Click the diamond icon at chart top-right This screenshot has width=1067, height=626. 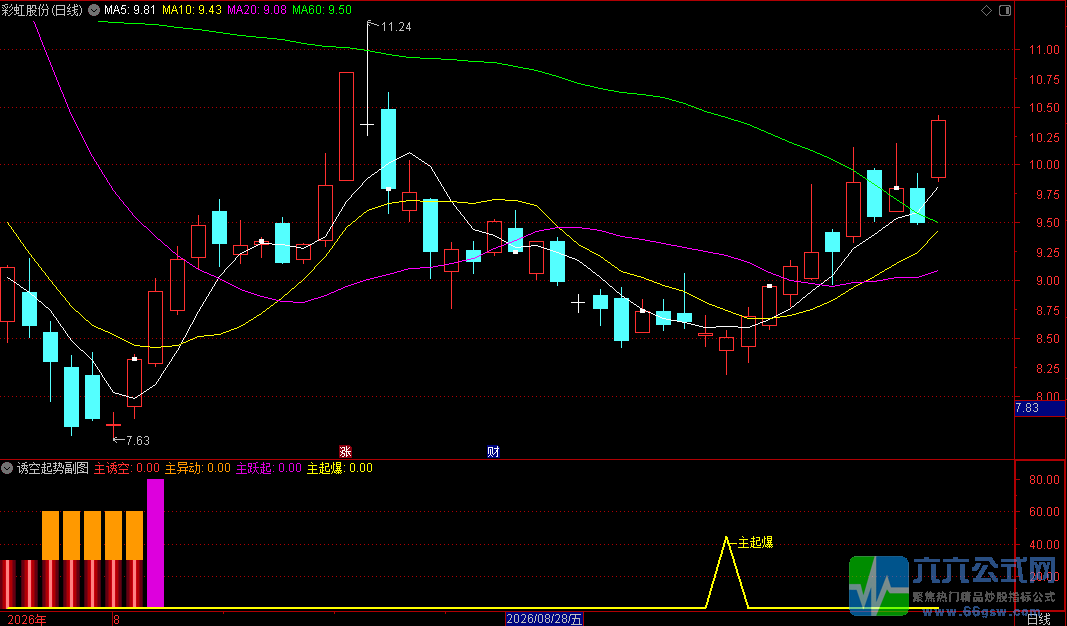tap(986, 10)
